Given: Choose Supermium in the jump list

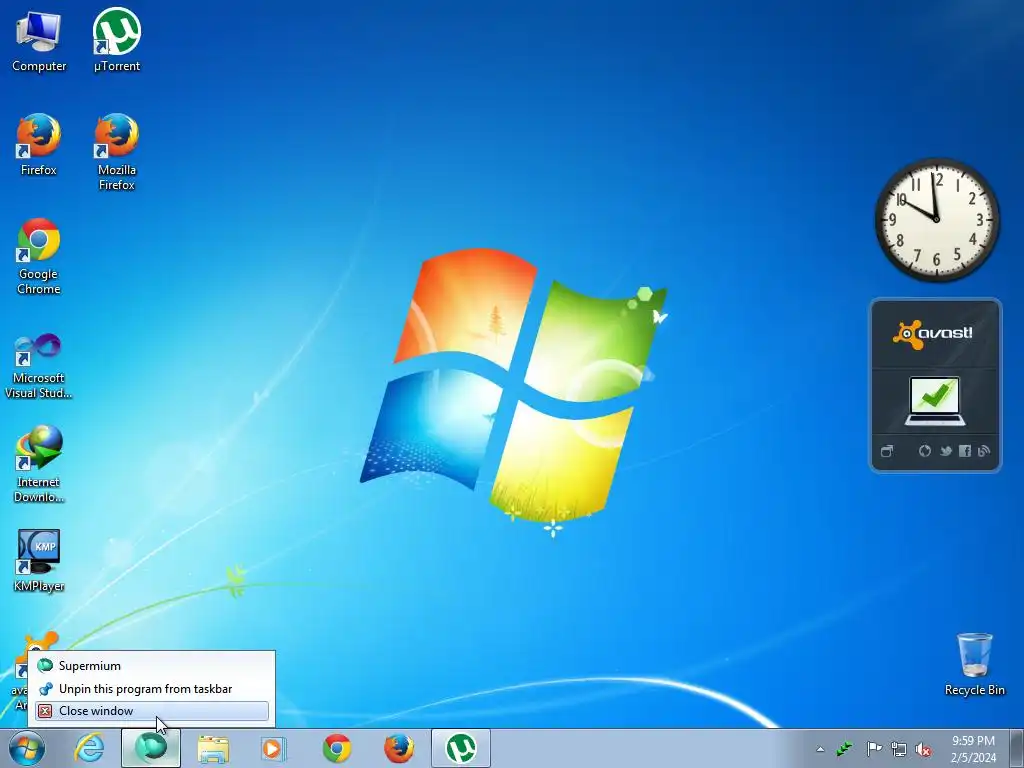Looking at the screenshot, I should [x=152, y=666].
